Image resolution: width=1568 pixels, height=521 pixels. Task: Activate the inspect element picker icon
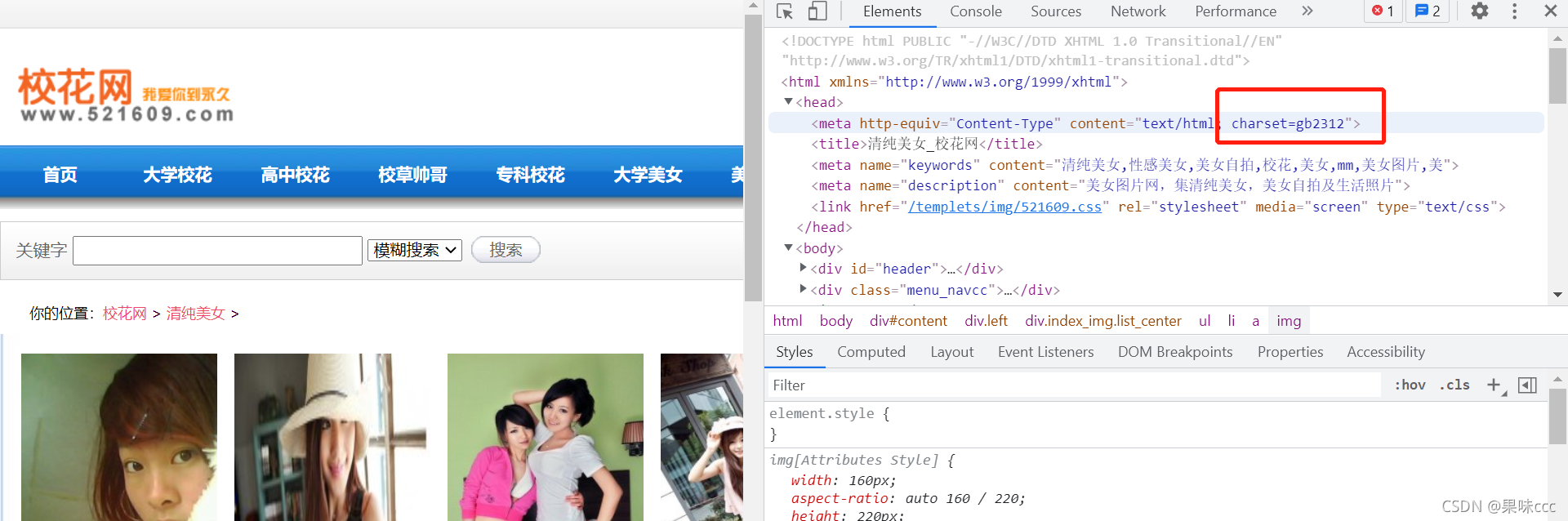[x=785, y=11]
